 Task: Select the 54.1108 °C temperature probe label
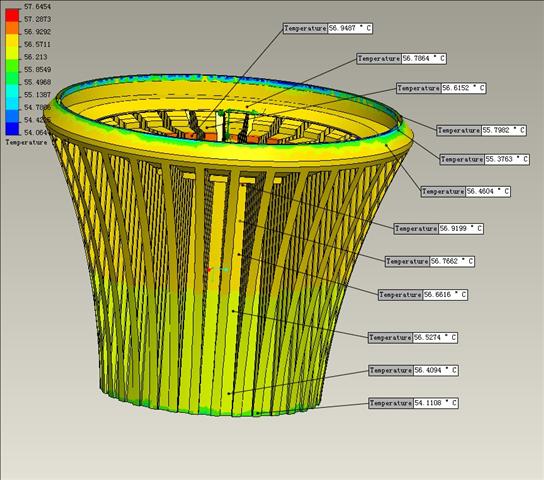413,403
